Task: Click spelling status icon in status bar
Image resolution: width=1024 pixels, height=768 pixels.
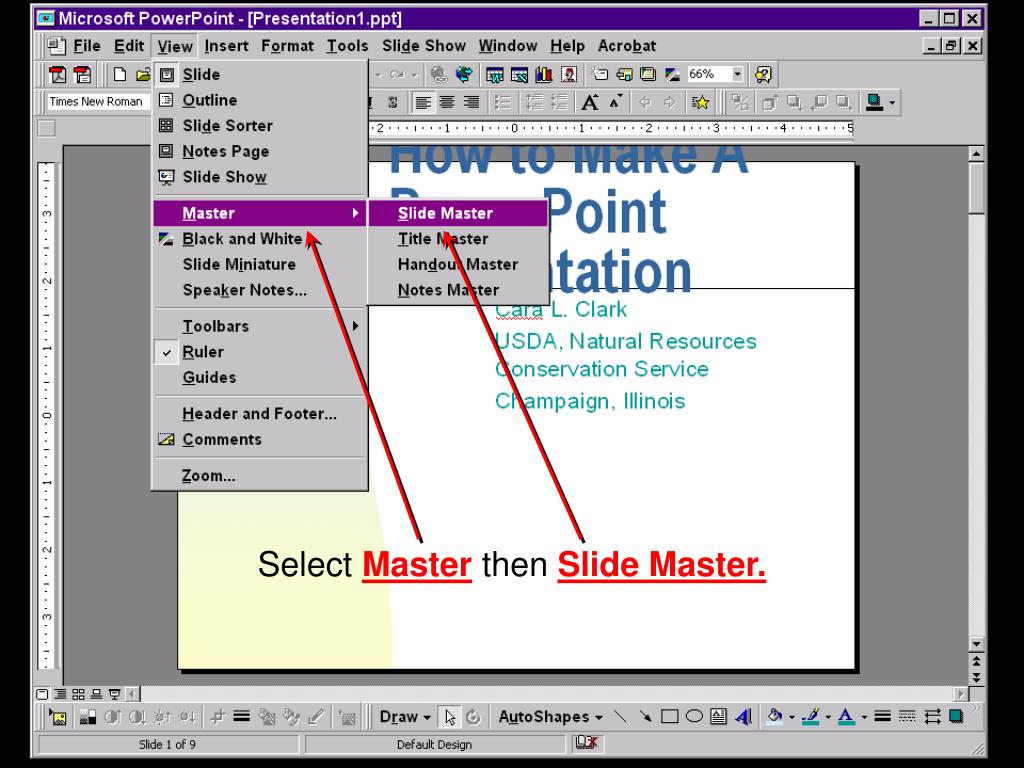Action: 586,743
